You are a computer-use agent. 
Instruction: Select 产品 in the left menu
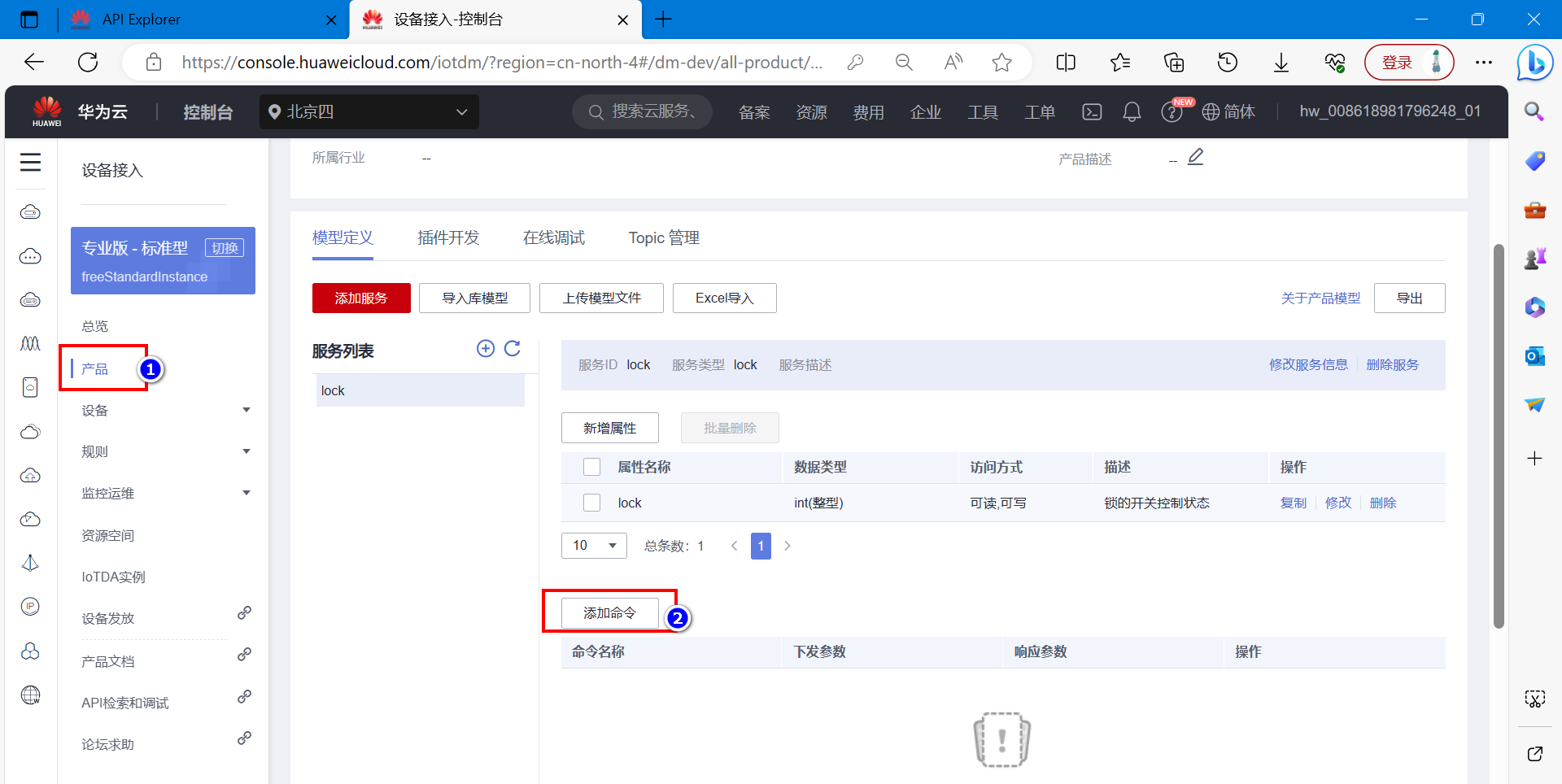[x=95, y=369]
